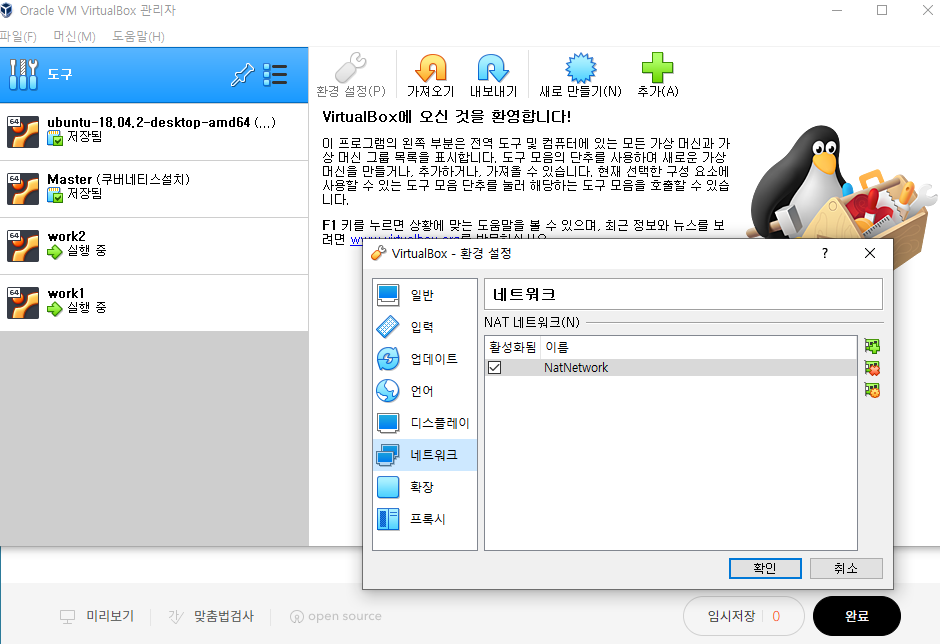Click the 내보내기 export icon
Viewport: 940px width, 644px height.
coord(493,67)
